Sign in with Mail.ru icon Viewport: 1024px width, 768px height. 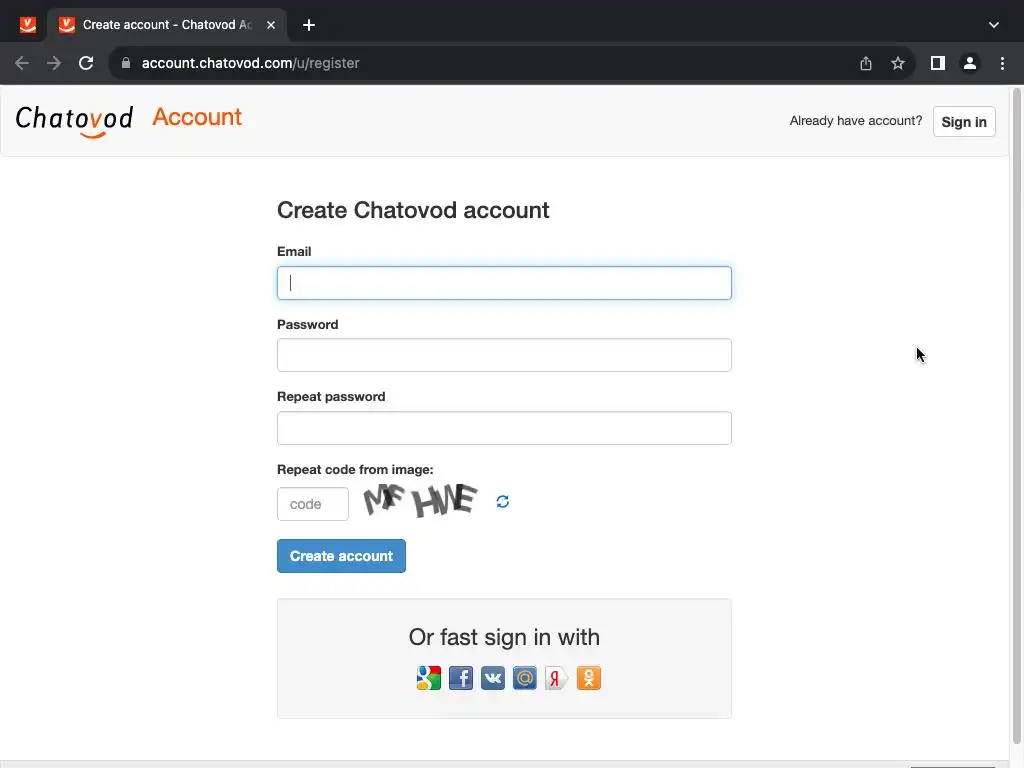(524, 679)
